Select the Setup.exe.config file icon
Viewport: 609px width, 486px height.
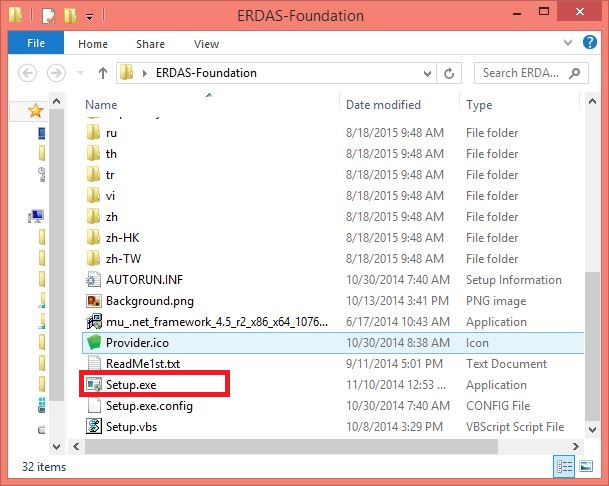click(94, 405)
